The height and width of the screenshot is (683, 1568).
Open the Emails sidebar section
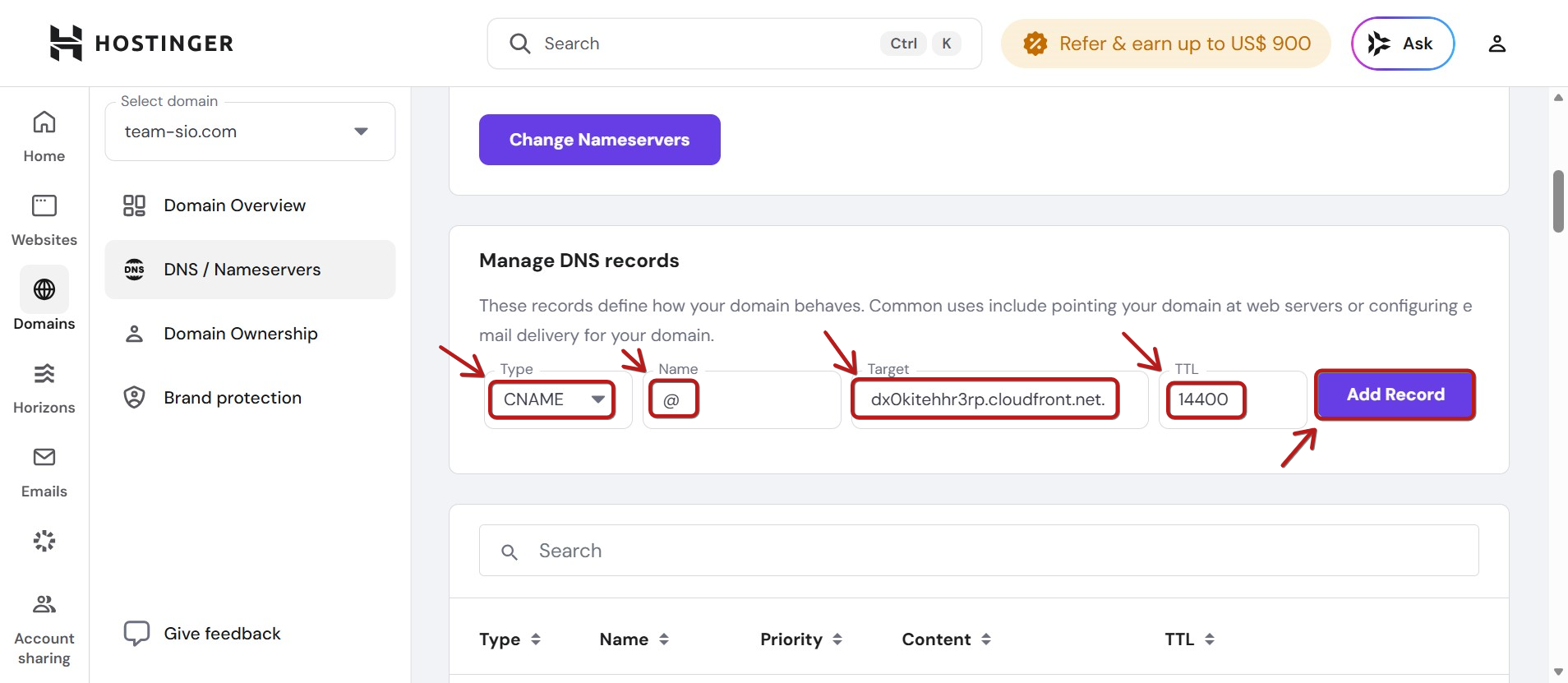pyautogui.click(x=44, y=473)
